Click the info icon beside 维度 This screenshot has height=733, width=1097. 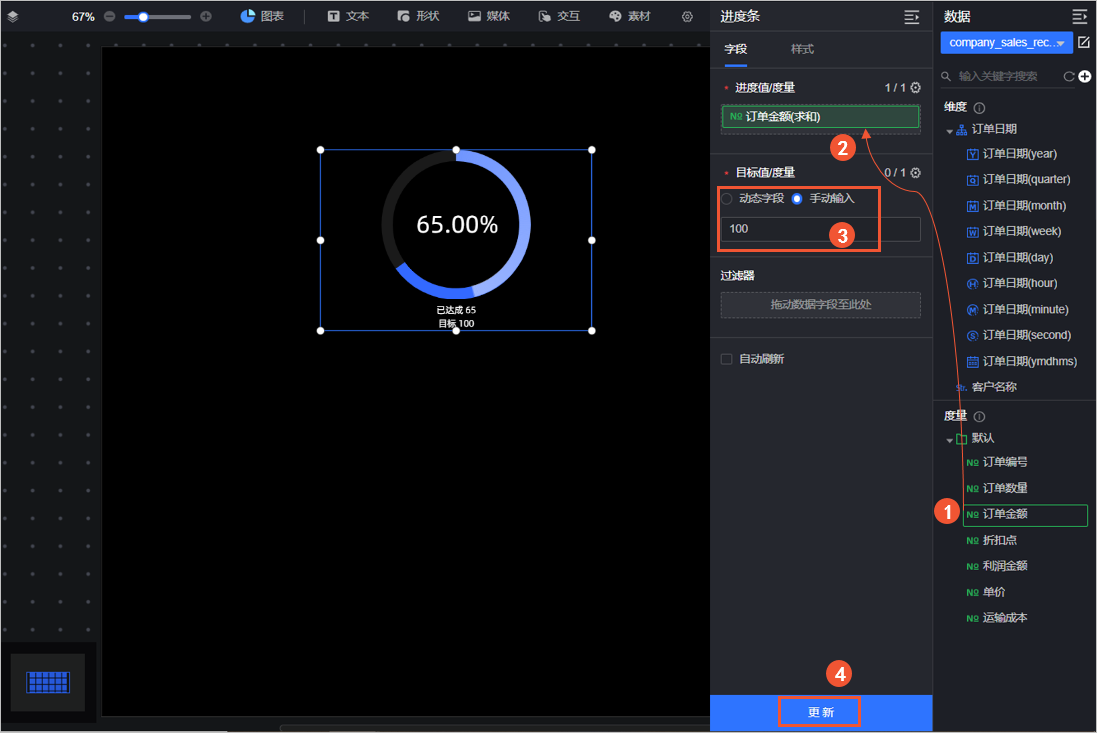pyautogui.click(x=979, y=108)
